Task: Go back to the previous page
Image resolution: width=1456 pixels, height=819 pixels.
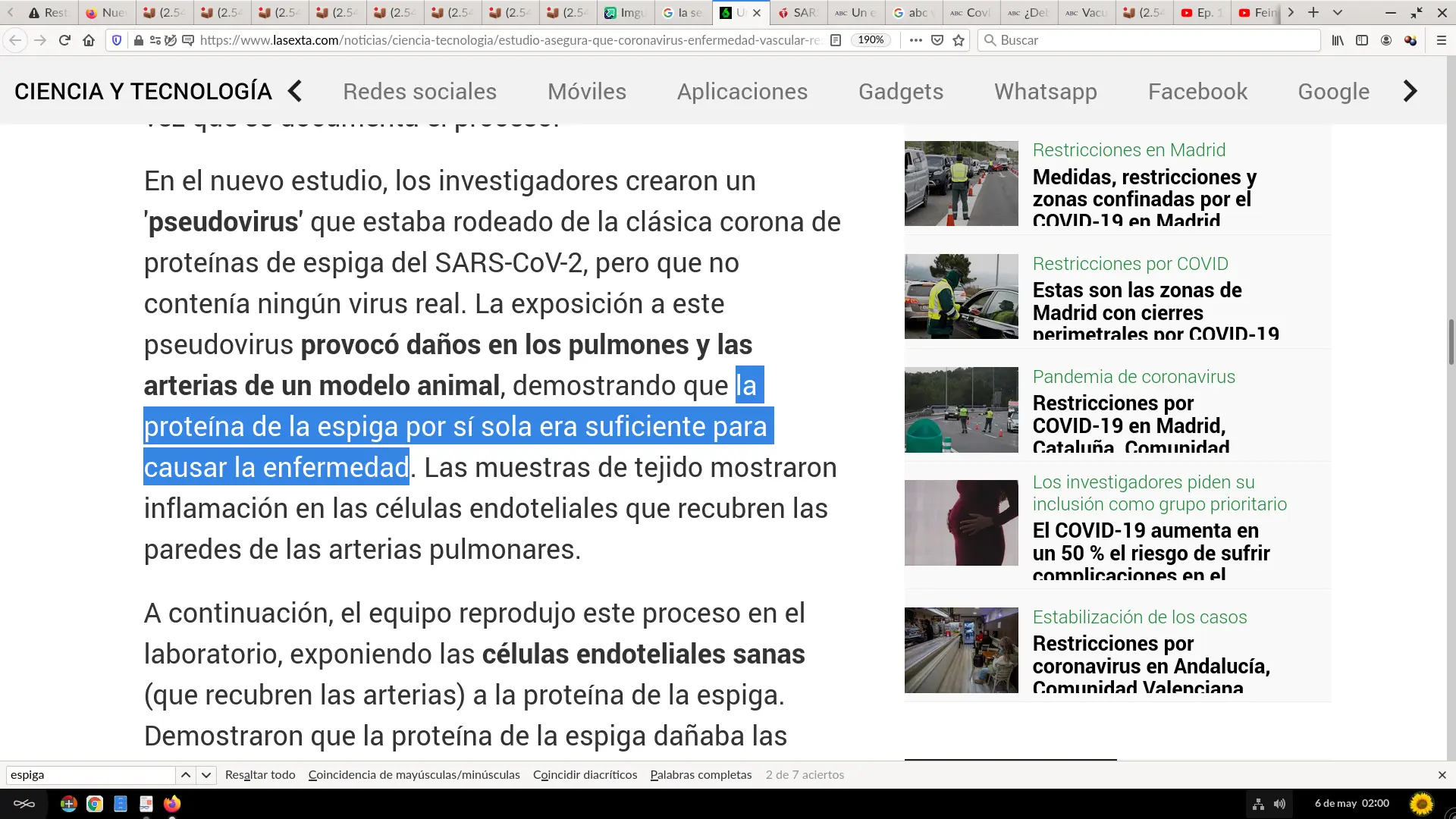Action: point(15,40)
